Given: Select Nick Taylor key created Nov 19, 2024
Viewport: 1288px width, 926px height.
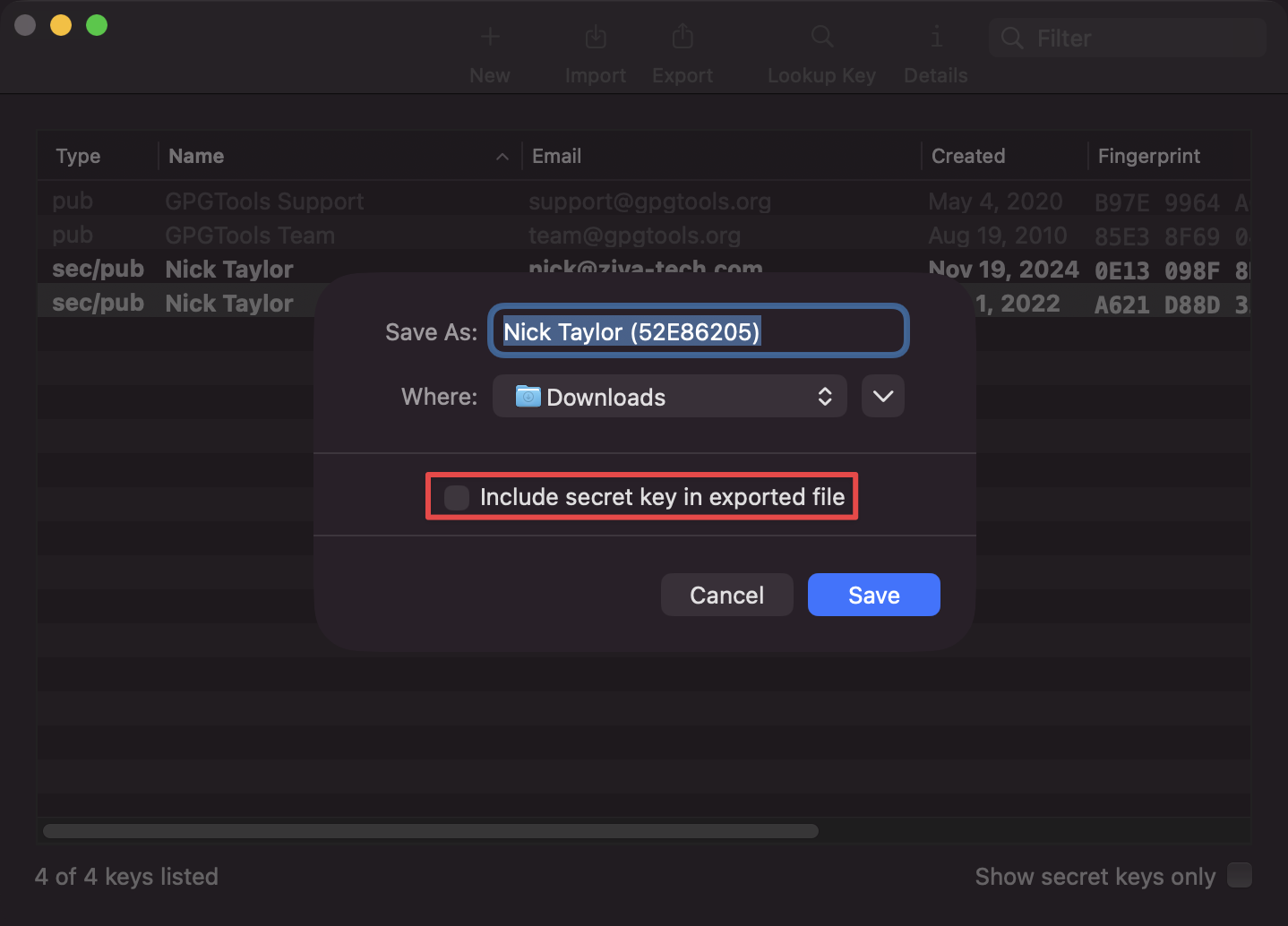Looking at the screenshot, I should tap(644, 267).
